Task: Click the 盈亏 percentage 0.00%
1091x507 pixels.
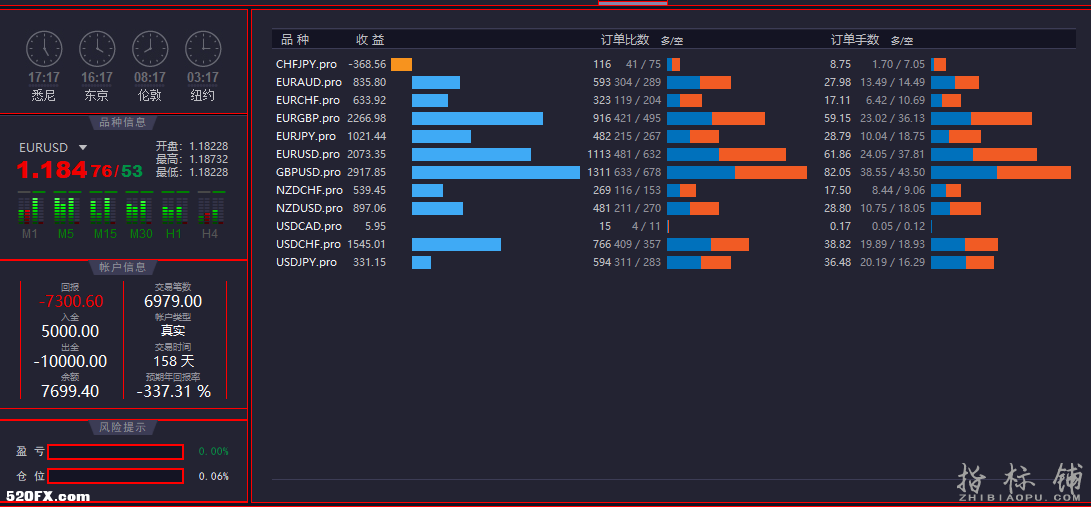Action: (214, 451)
